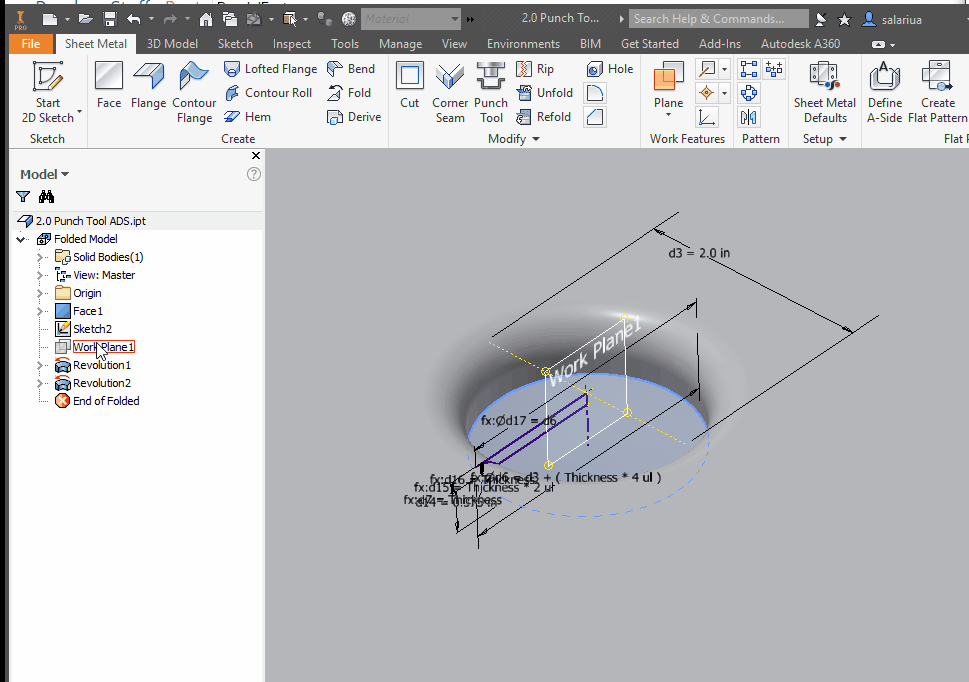Switch to the 3D Model tab
The width and height of the screenshot is (969, 682).
(x=172, y=44)
